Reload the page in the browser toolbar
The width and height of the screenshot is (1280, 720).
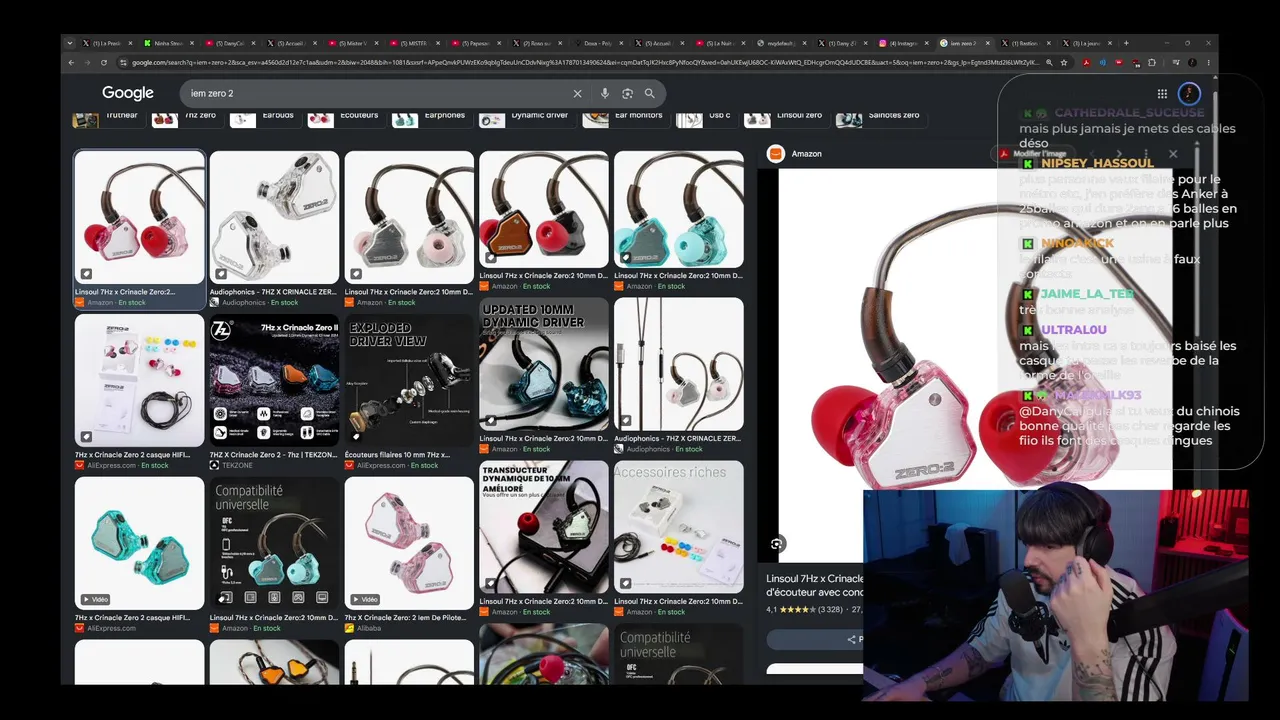[104, 62]
